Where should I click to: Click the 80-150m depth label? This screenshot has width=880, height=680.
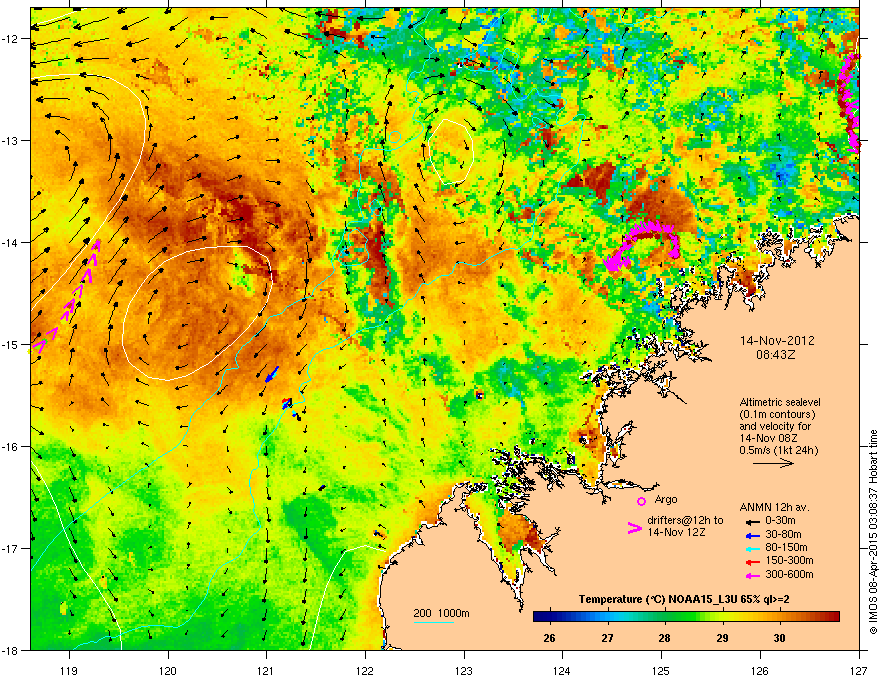[x=786, y=548]
